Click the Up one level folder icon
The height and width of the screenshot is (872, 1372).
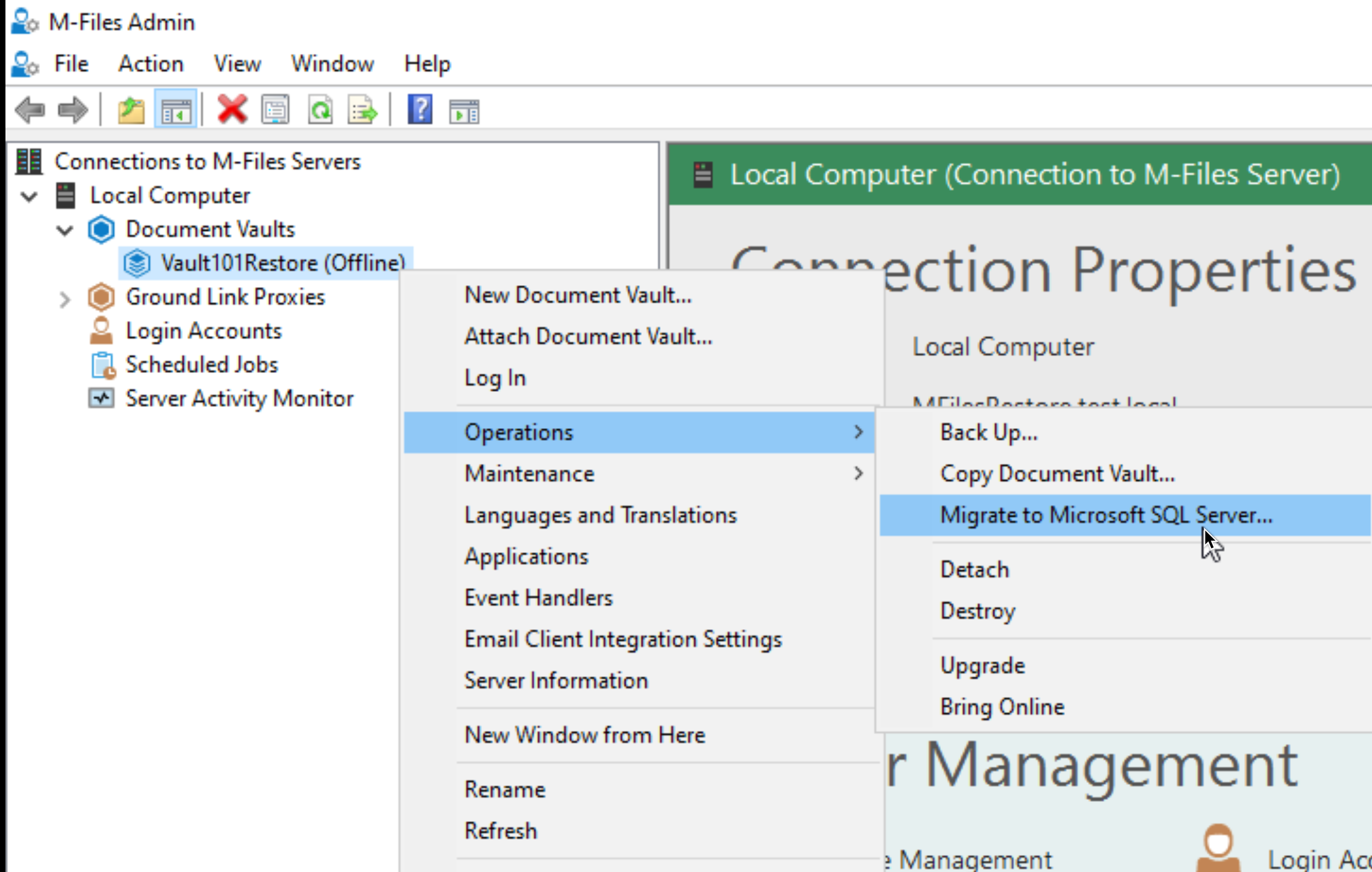(x=131, y=111)
